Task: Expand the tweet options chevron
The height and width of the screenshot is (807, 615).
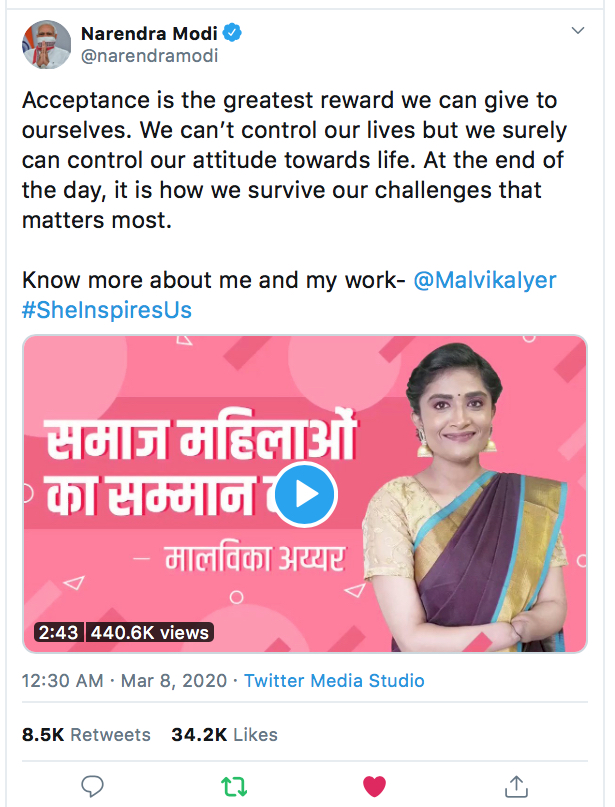Action: coord(577,32)
